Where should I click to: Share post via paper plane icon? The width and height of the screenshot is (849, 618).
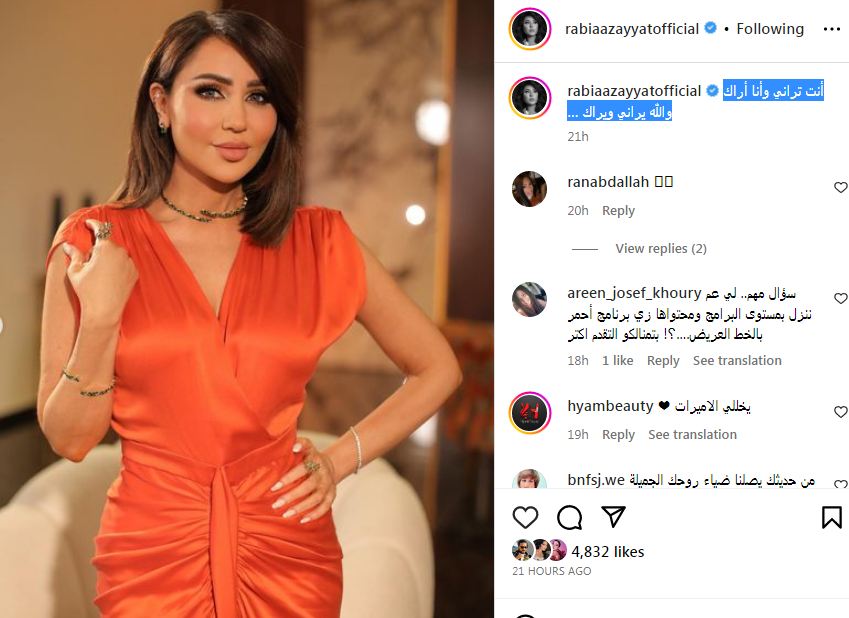pyautogui.click(x=613, y=517)
